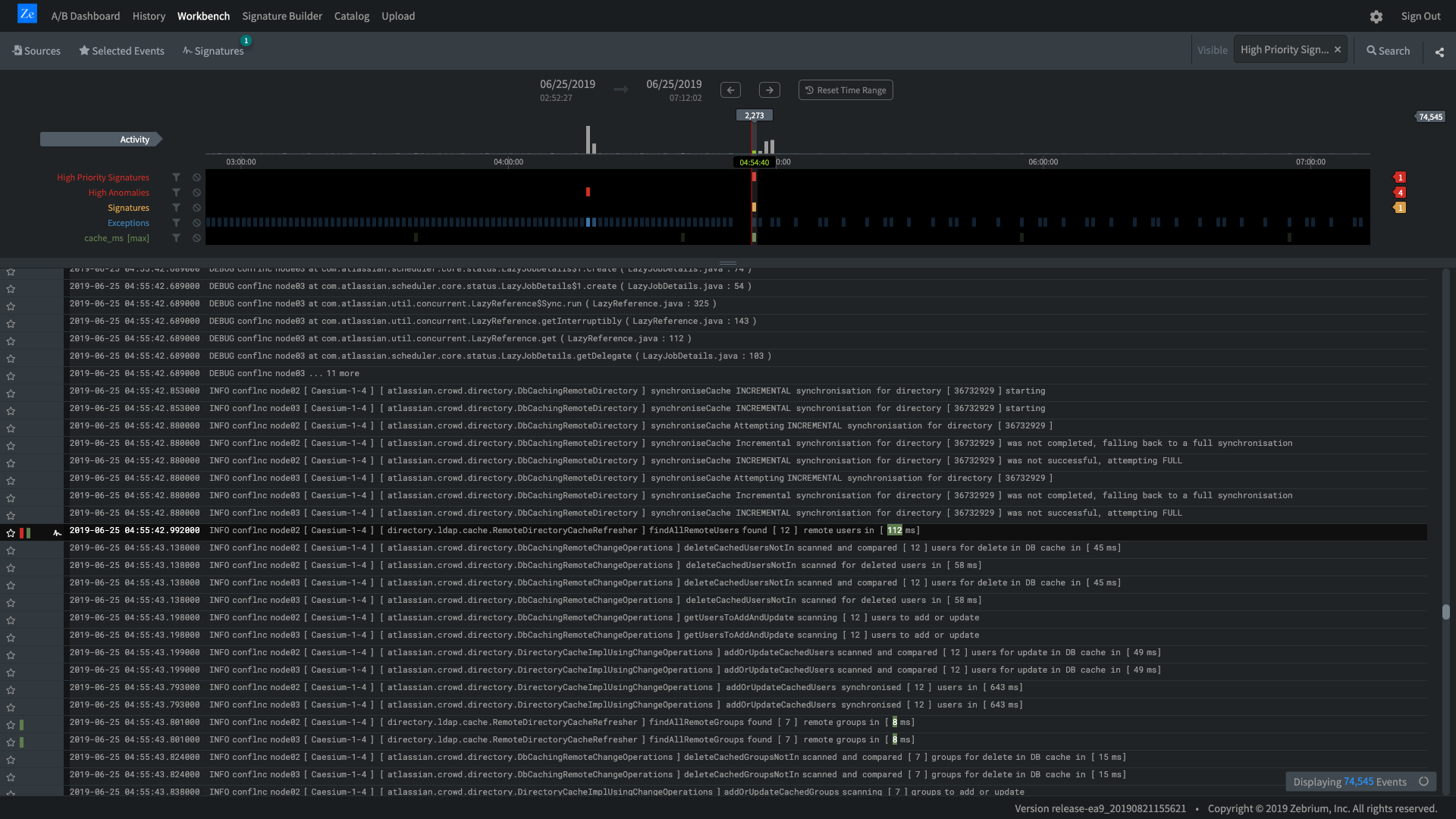Viewport: 1456px width, 819px height.
Task: Click red anomaly marker near 04:18
Action: coord(588,193)
